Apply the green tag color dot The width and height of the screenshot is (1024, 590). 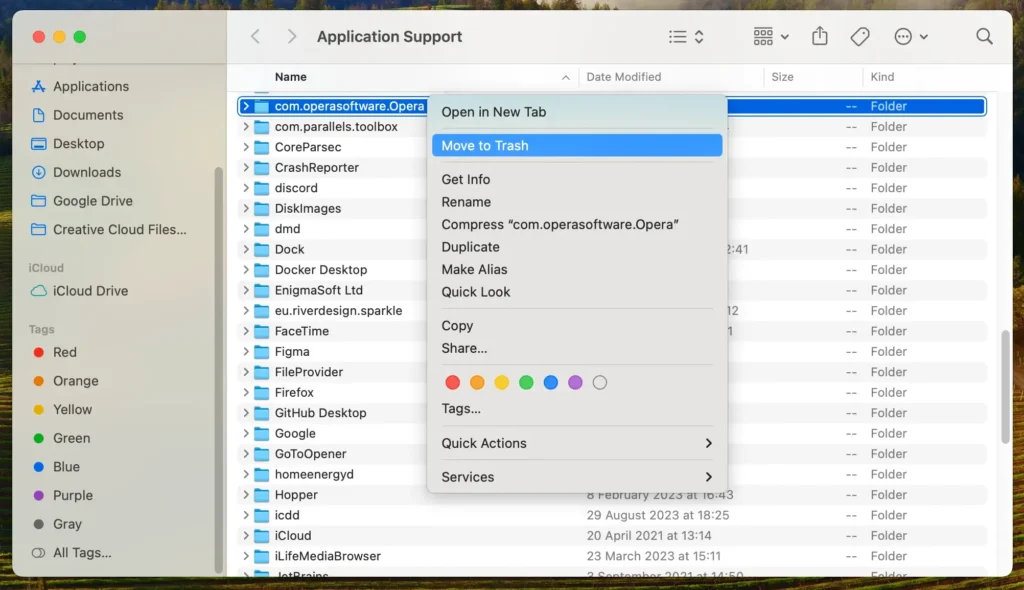(526, 383)
